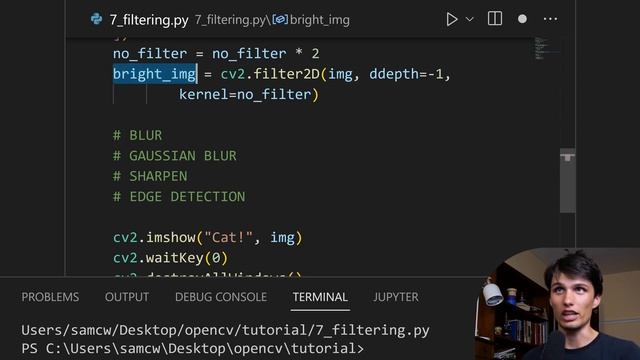This screenshot has height=360, width=640.
Task: Select the TERMINAL panel tab
Action: (320, 297)
